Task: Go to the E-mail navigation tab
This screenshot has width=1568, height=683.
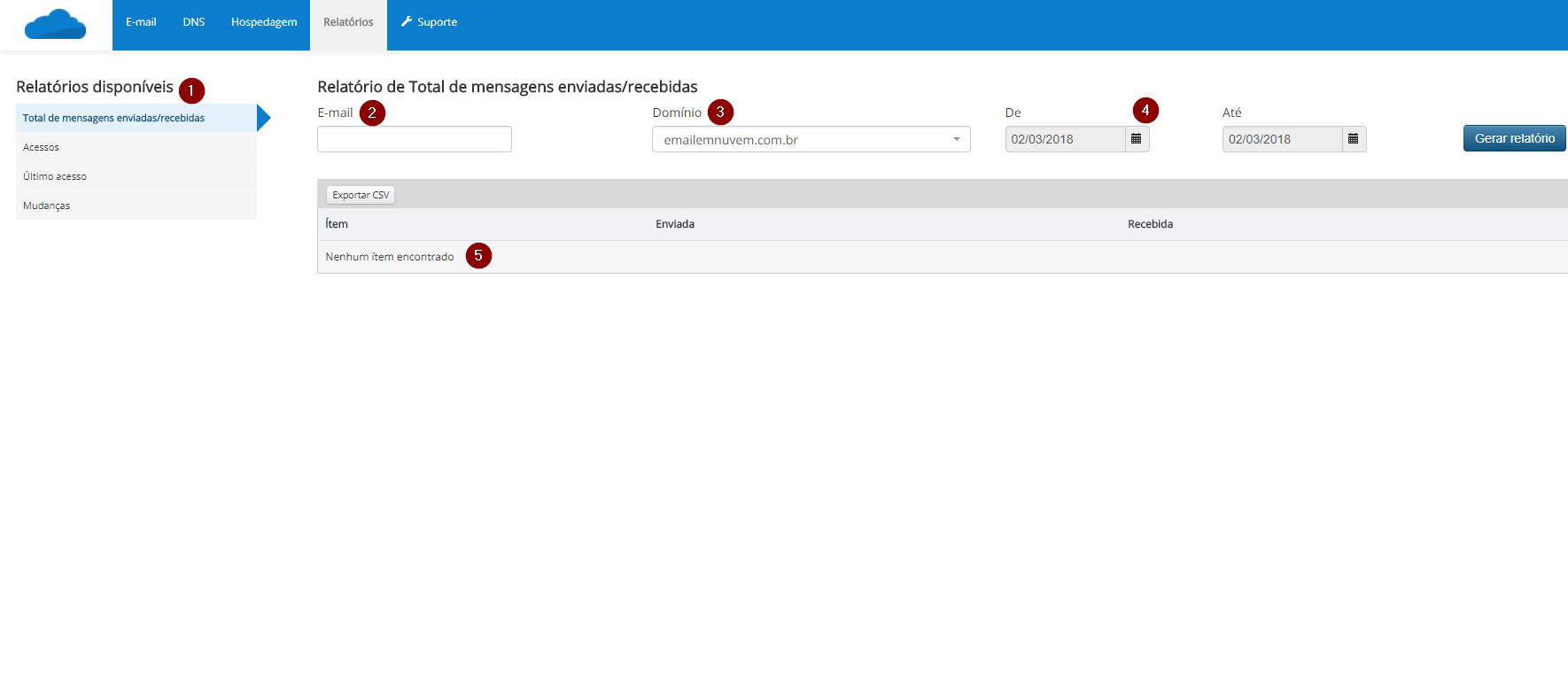Action: 141,22
